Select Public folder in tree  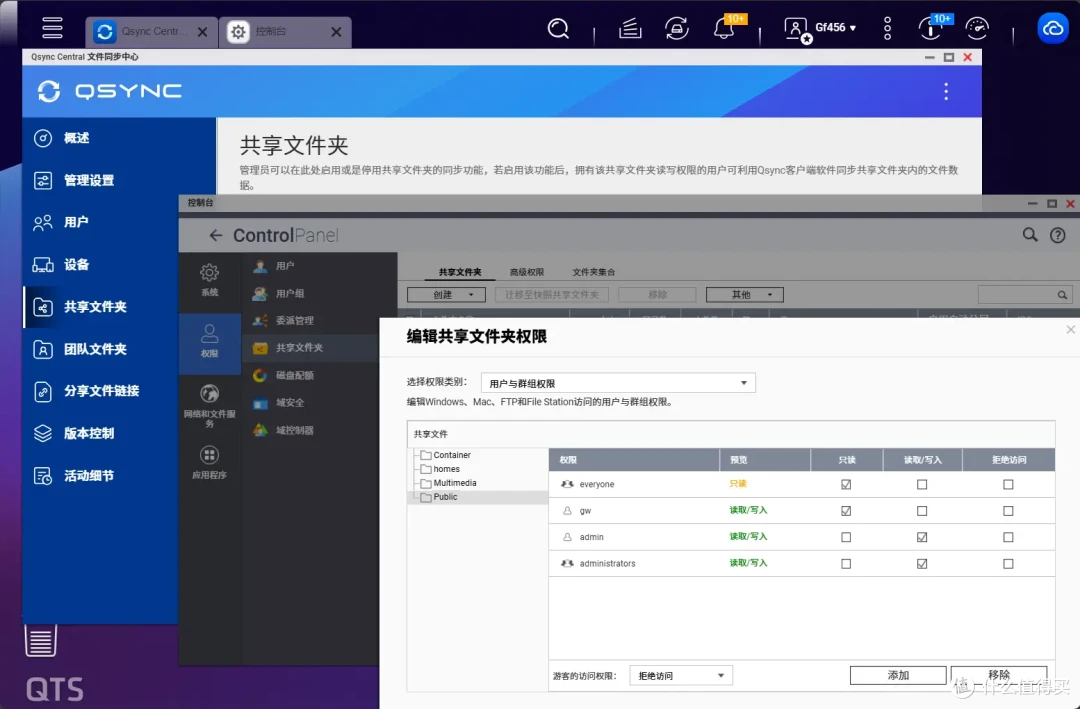(444, 497)
